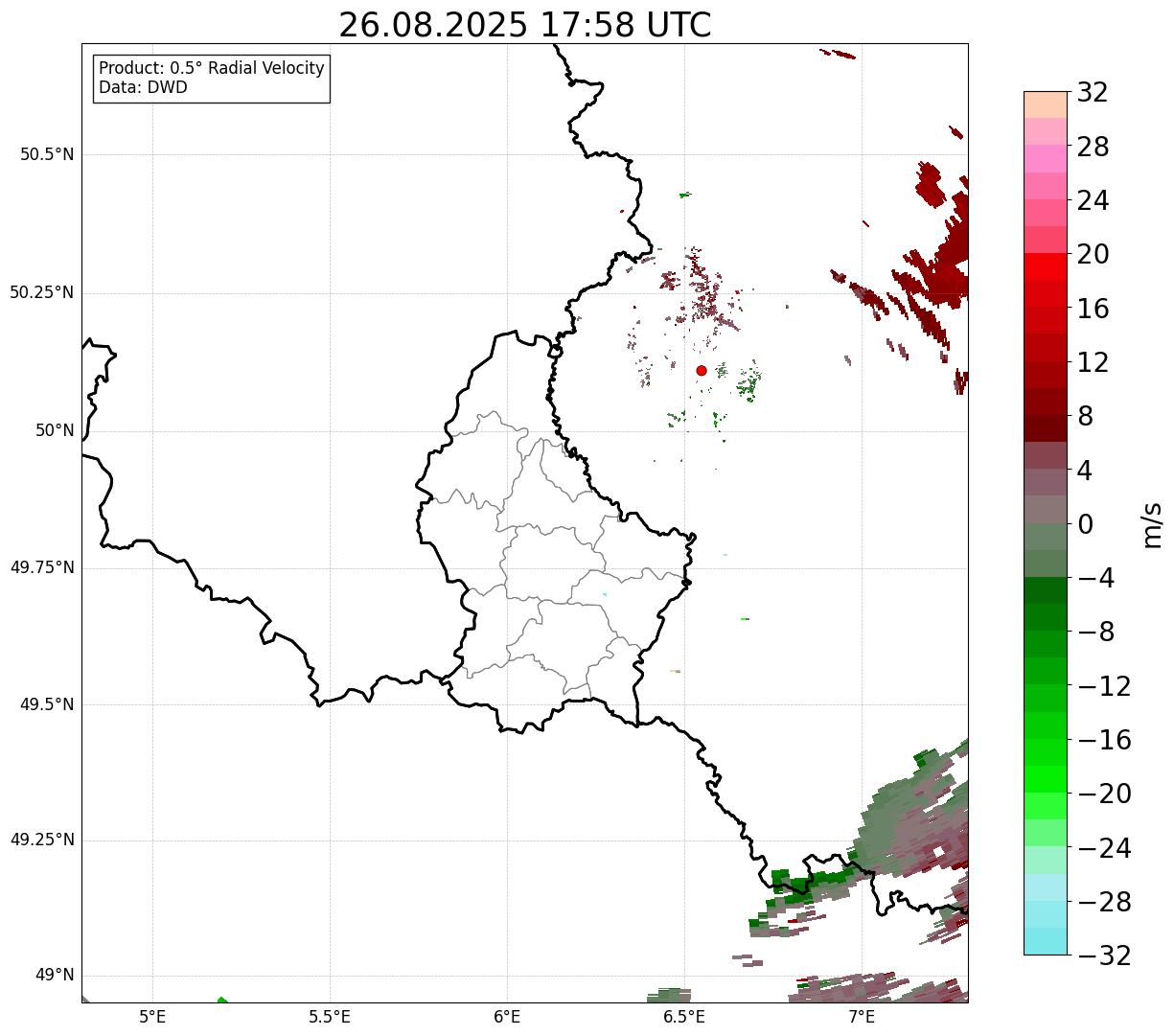Screen dimensions: 1174x1036
Task: Pick the peach swatch atop the colorbar
Action: click(x=1046, y=104)
